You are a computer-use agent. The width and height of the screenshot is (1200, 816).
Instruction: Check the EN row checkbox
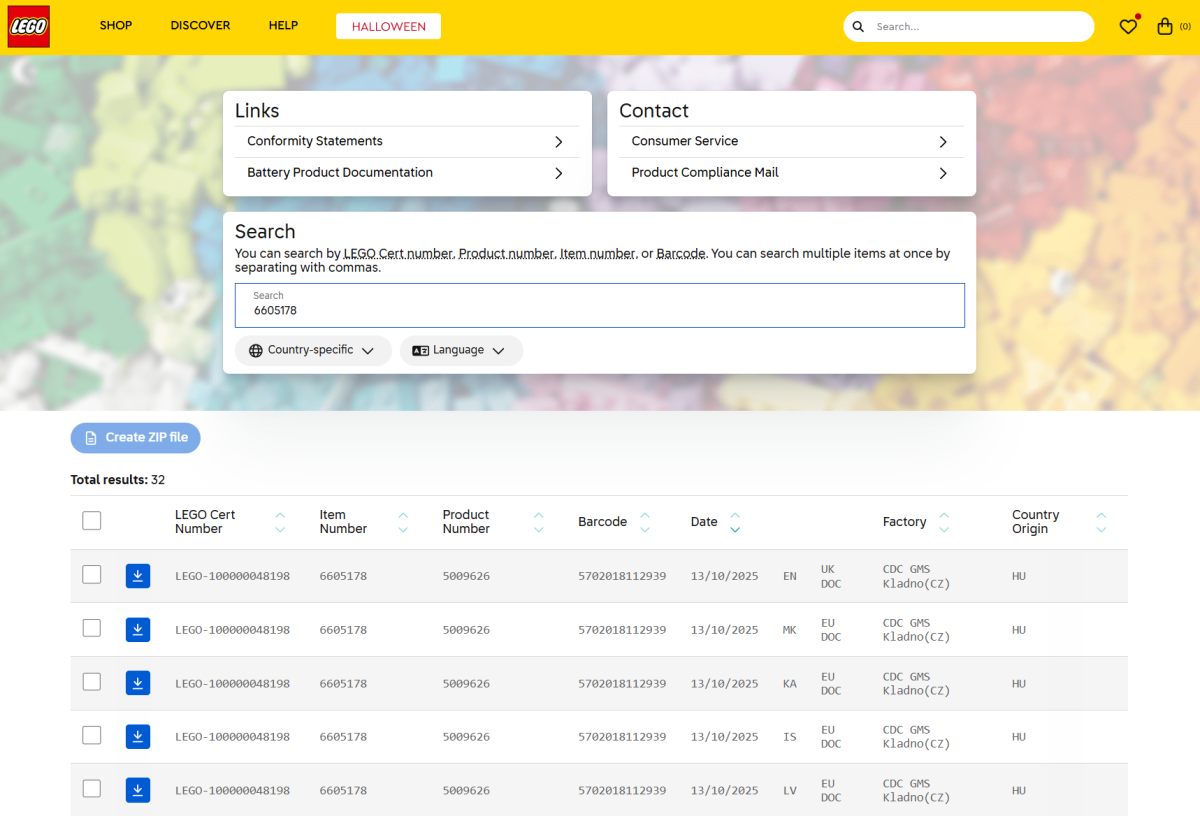[92, 574]
